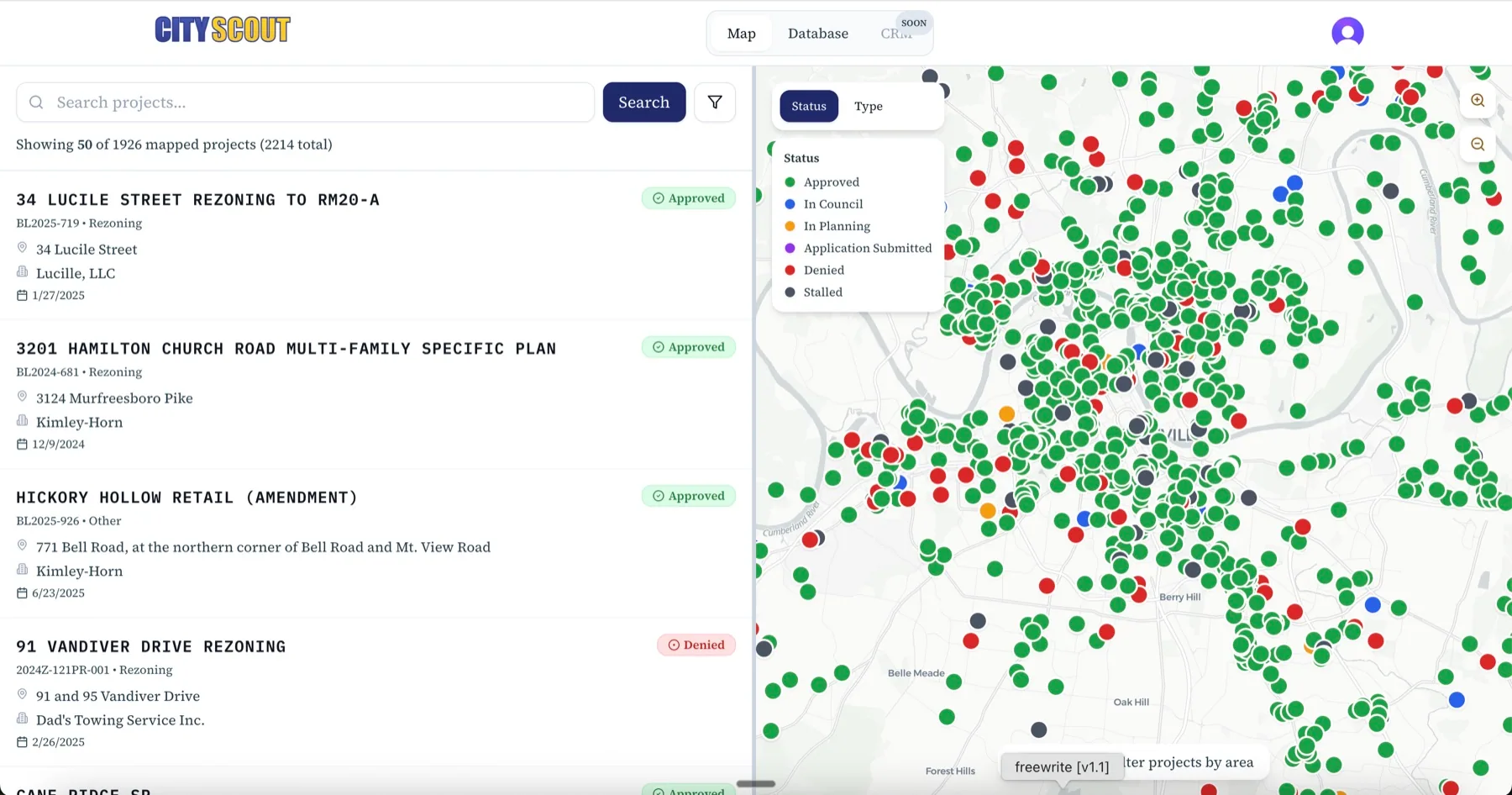Click Approved badge on 34 Lucile Street
The image size is (1512, 795).
coord(689,198)
